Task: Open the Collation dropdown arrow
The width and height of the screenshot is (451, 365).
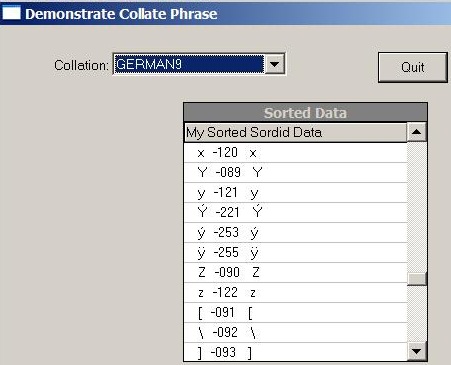Action: [x=275, y=64]
